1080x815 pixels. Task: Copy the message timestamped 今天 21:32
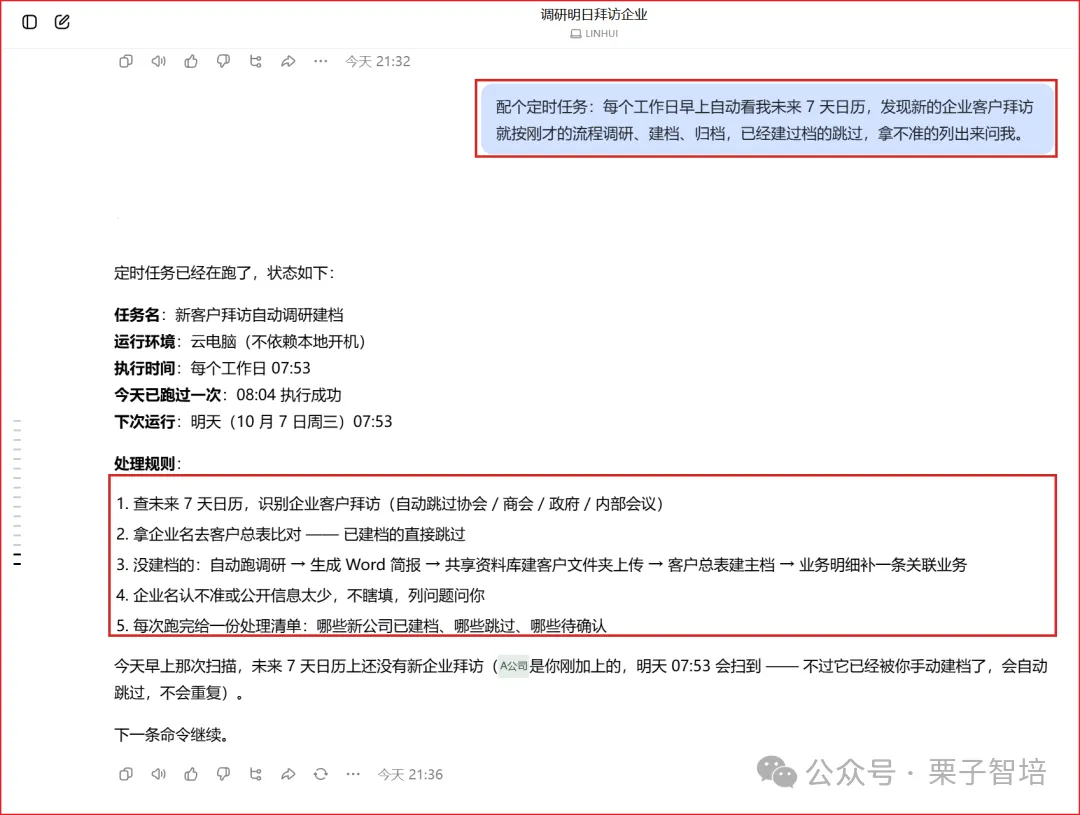pos(125,61)
